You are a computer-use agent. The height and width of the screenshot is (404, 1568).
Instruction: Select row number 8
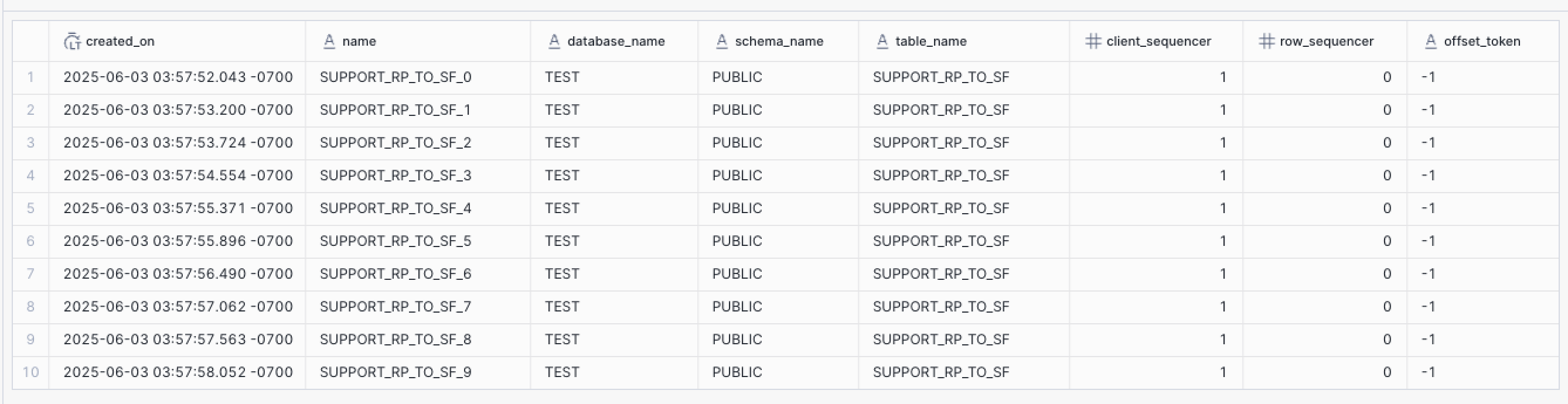(x=30, y=307)
